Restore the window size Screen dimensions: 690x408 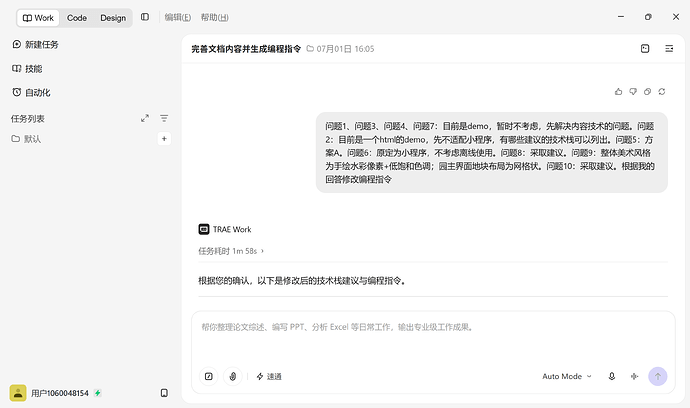[648, 17]
